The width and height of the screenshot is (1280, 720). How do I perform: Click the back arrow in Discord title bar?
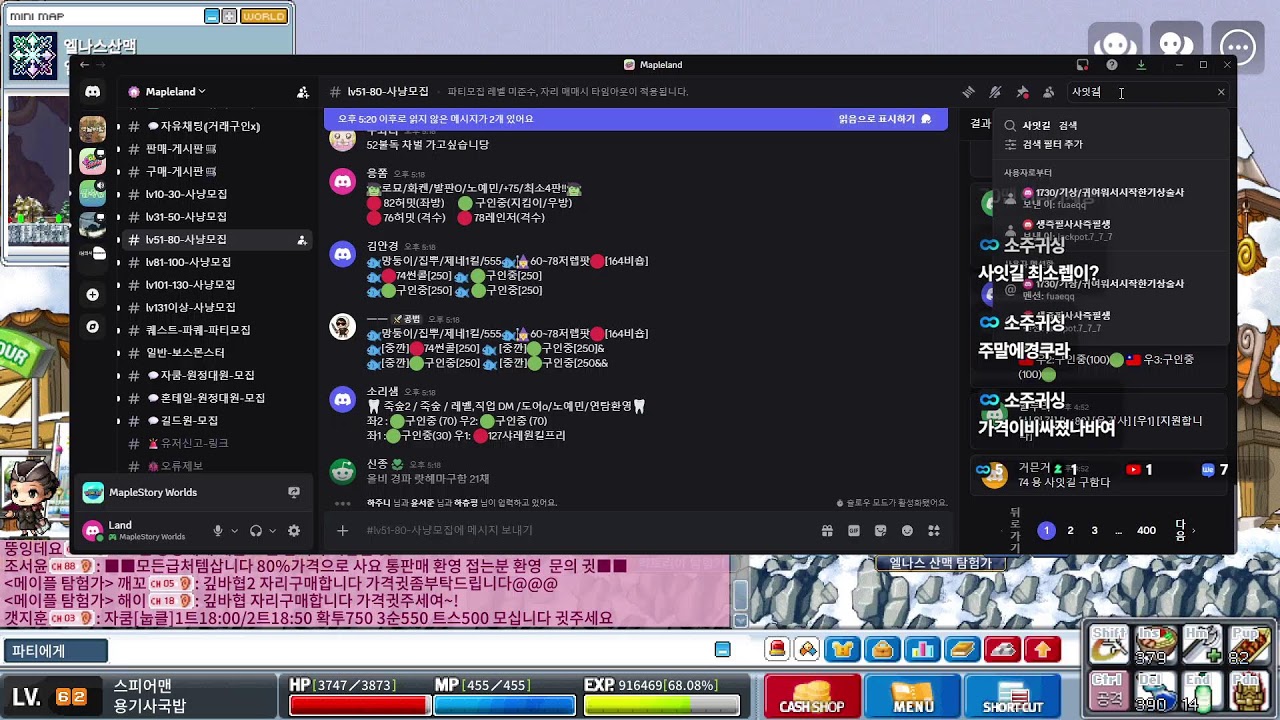[85, 65]
